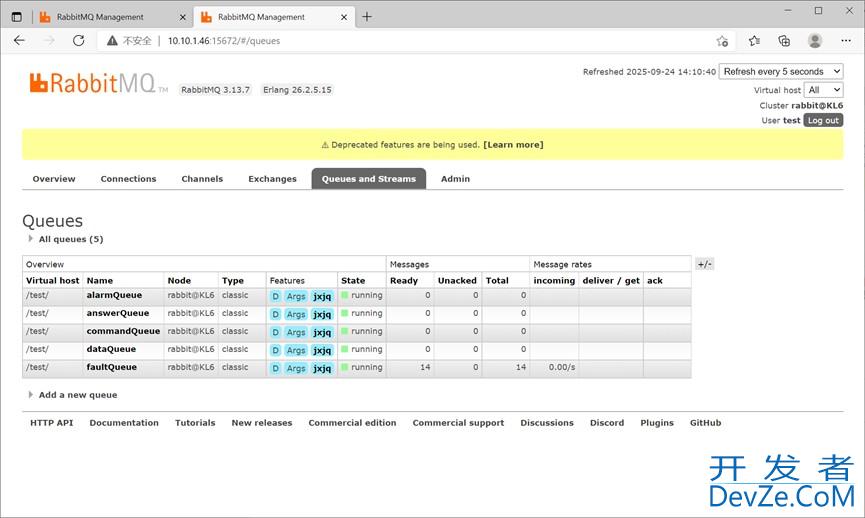Viewport: 865px width, 518px height.
Task: Open the faultQueue queue link
Action: click(111, 367)
